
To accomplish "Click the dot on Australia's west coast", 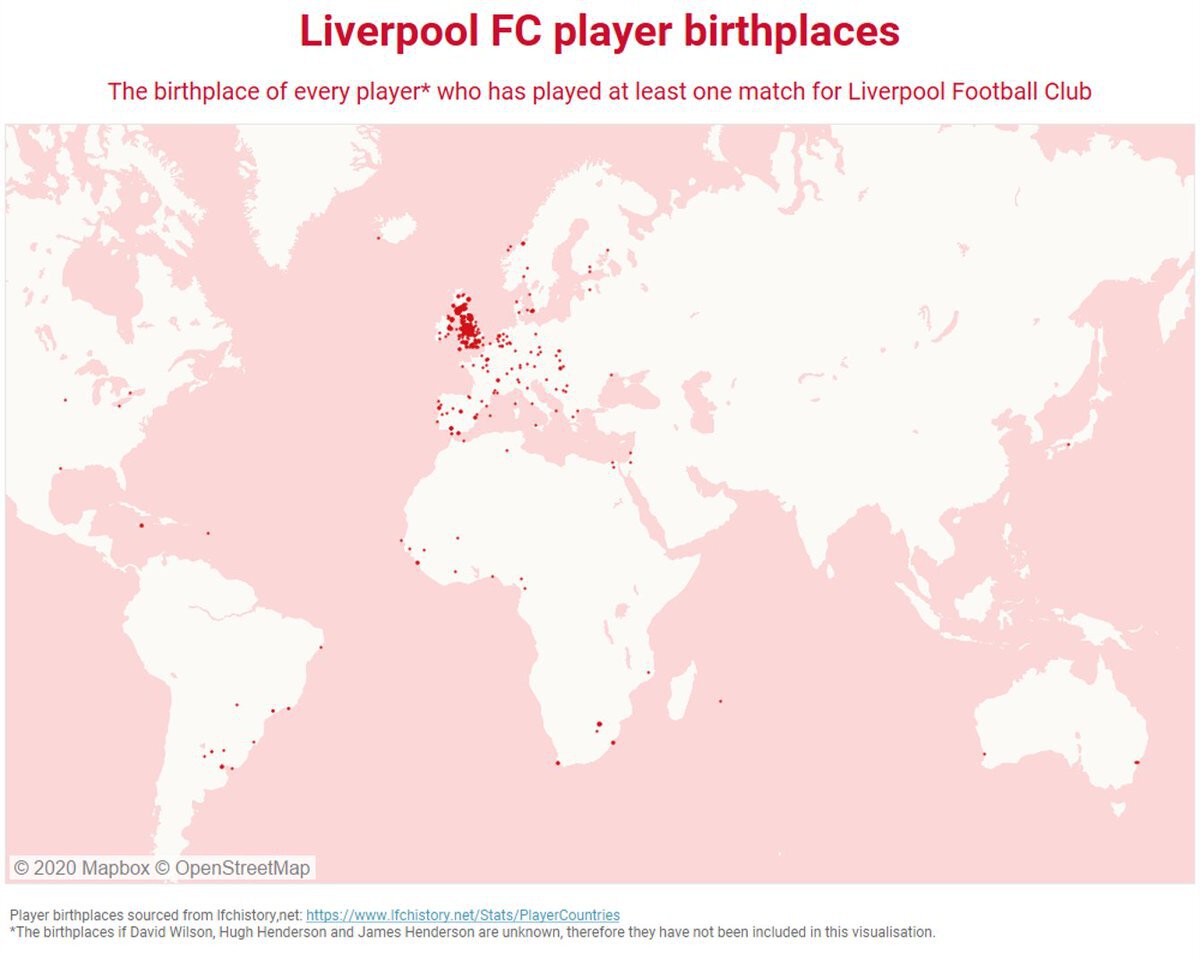I will click(x=984, y=754).
